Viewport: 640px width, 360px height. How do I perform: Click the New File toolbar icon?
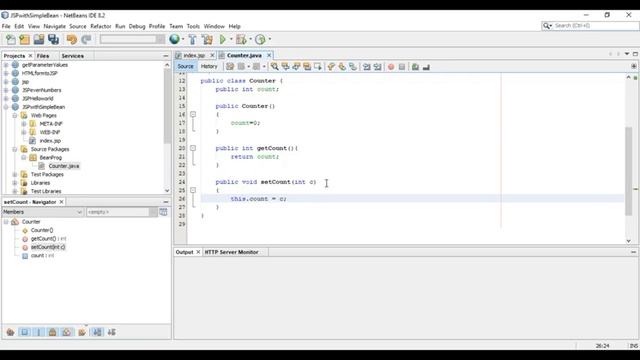click(x=11, y=40)
